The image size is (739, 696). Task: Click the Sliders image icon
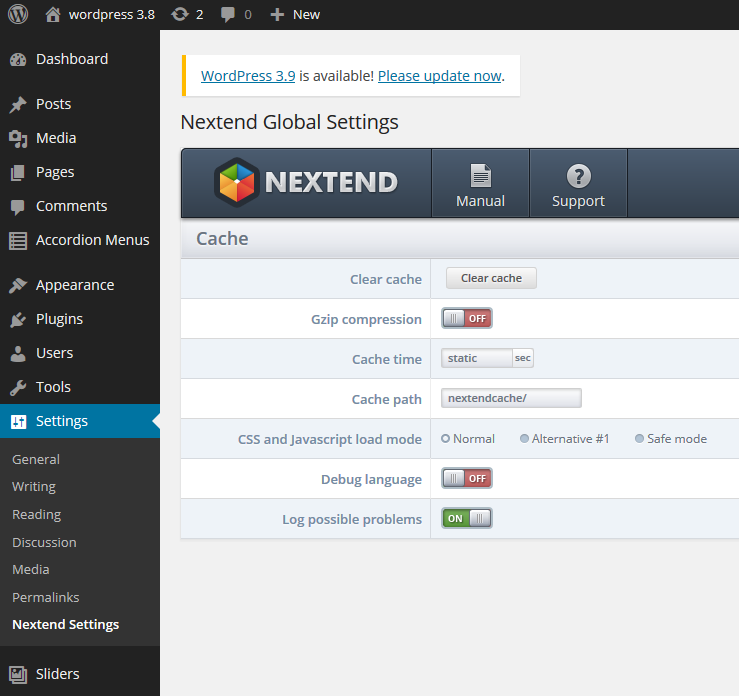18,674
